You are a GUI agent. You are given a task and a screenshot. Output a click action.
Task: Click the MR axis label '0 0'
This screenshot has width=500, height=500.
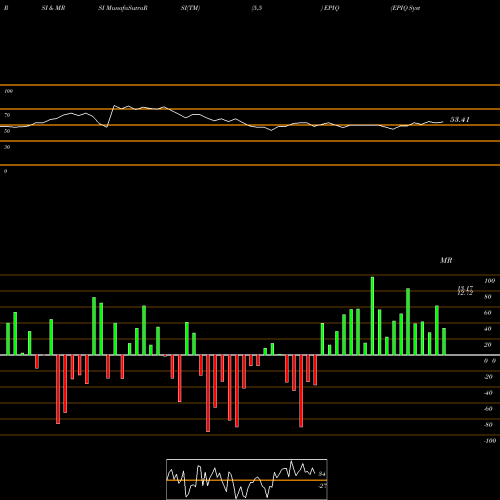[x=490, y=361]
